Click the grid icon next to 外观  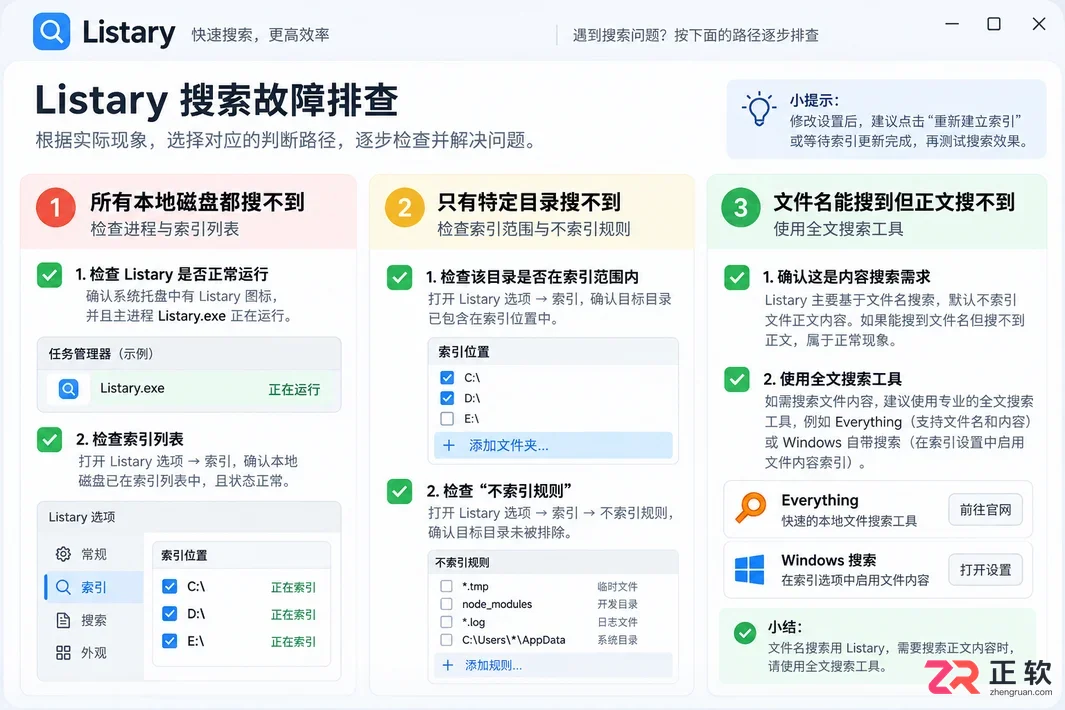(x=63, y=653)
